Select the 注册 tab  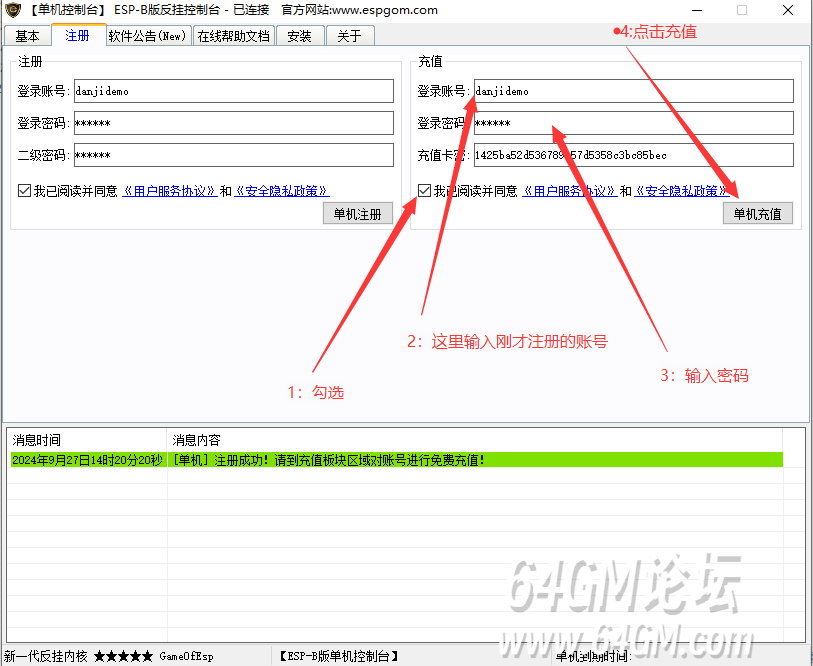coord(78,35)
